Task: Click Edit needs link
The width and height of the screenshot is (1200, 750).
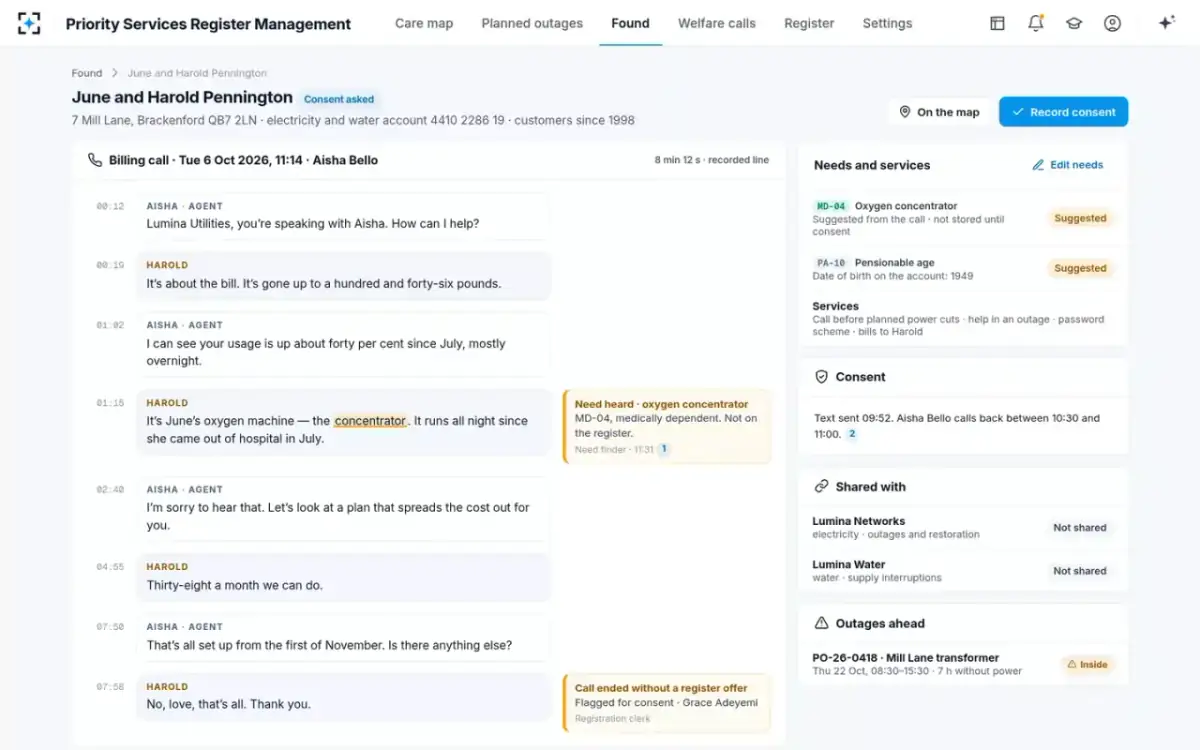Action: pyautogui.click(x=1068, y=165)
